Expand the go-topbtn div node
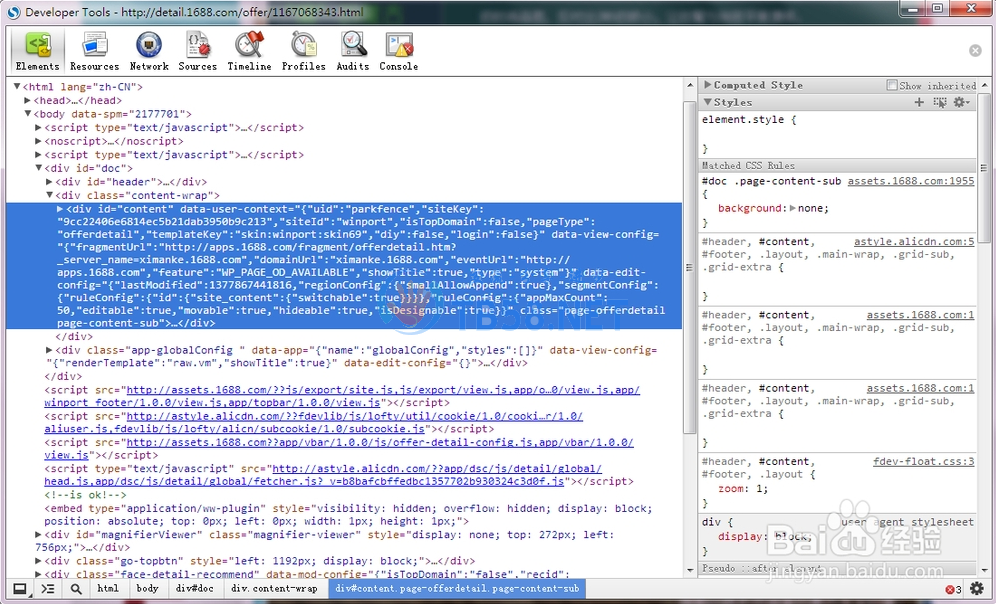 point(39,561)
